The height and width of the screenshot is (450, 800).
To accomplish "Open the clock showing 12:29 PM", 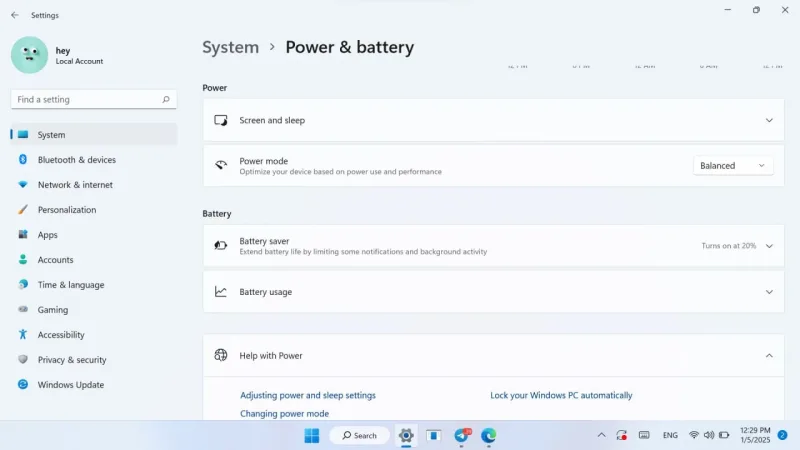I will click(x=755, y=435).
